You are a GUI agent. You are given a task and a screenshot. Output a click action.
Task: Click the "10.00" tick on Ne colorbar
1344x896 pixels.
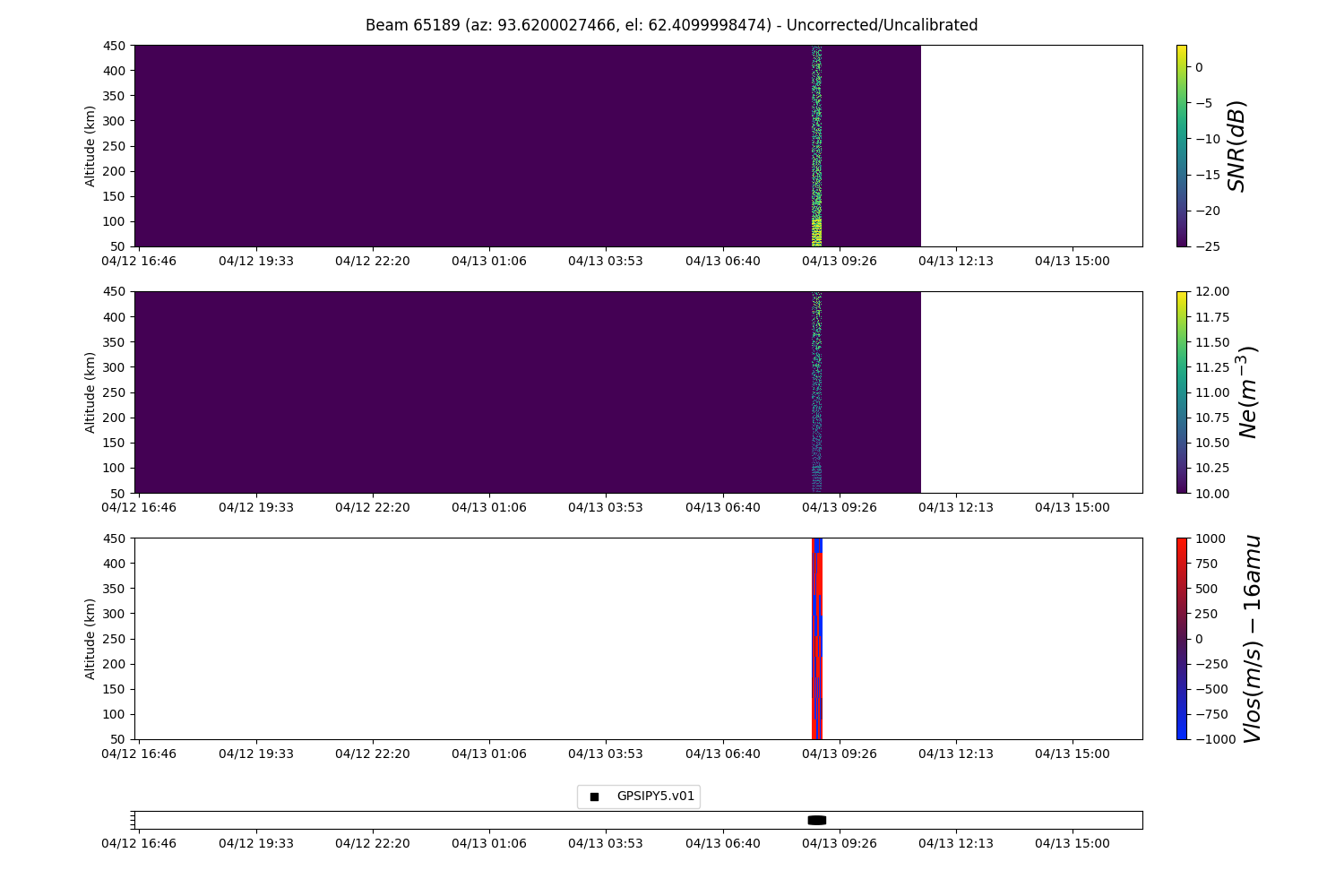pos(1210,493)
